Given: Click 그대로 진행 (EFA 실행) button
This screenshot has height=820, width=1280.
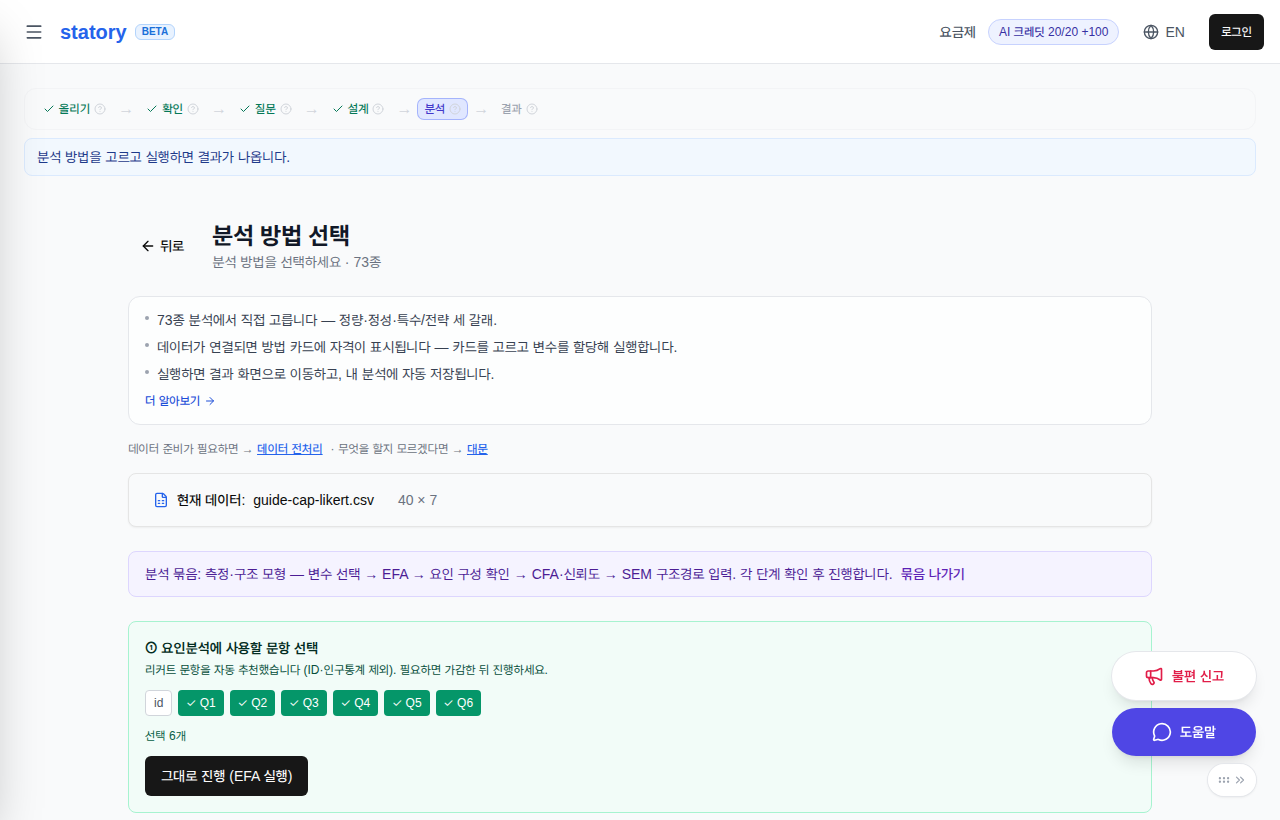Looking at the screenshot, I should 226,776.
